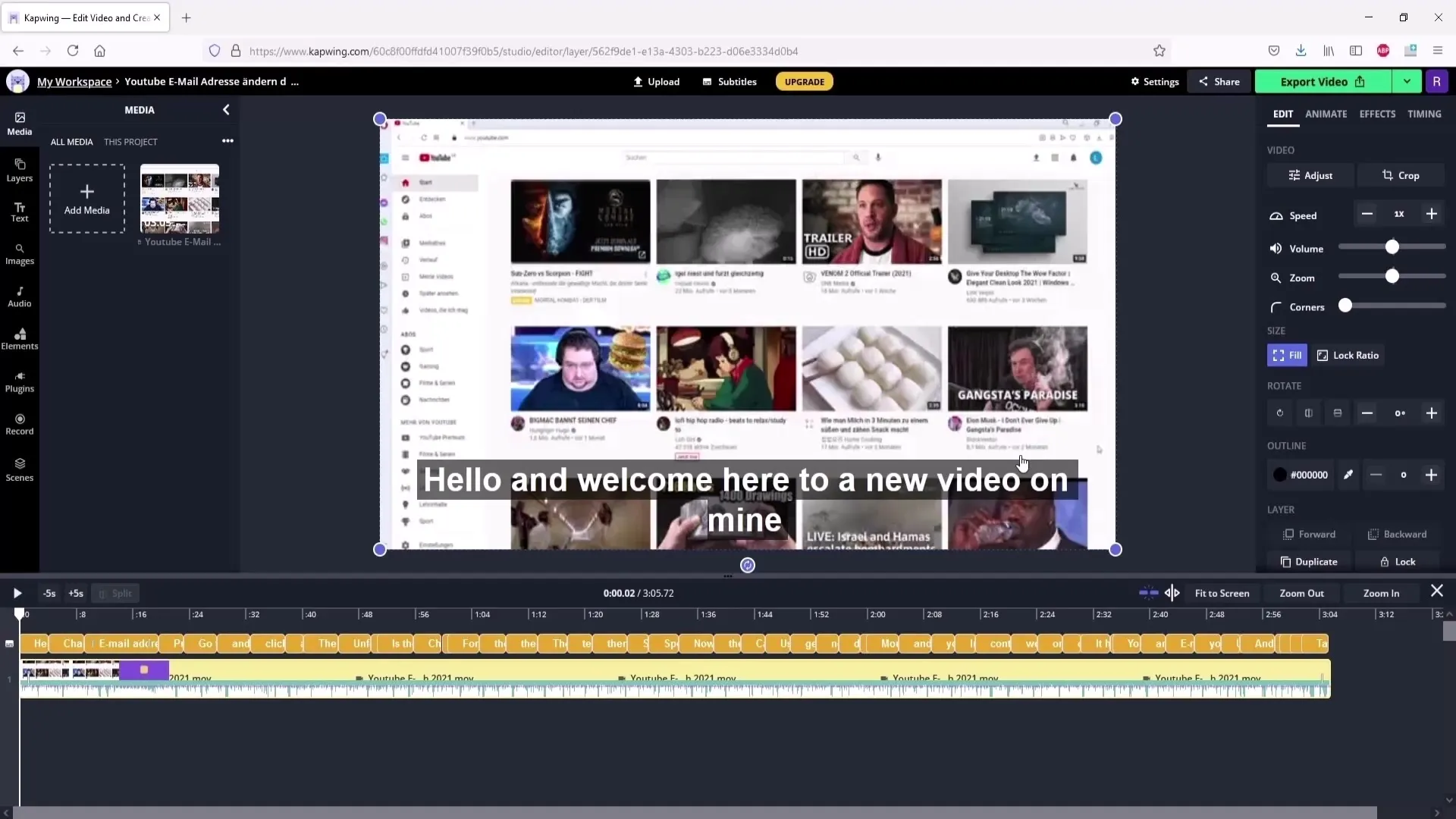Flip the layer vertically
1456x819 pixels.
1338,413
